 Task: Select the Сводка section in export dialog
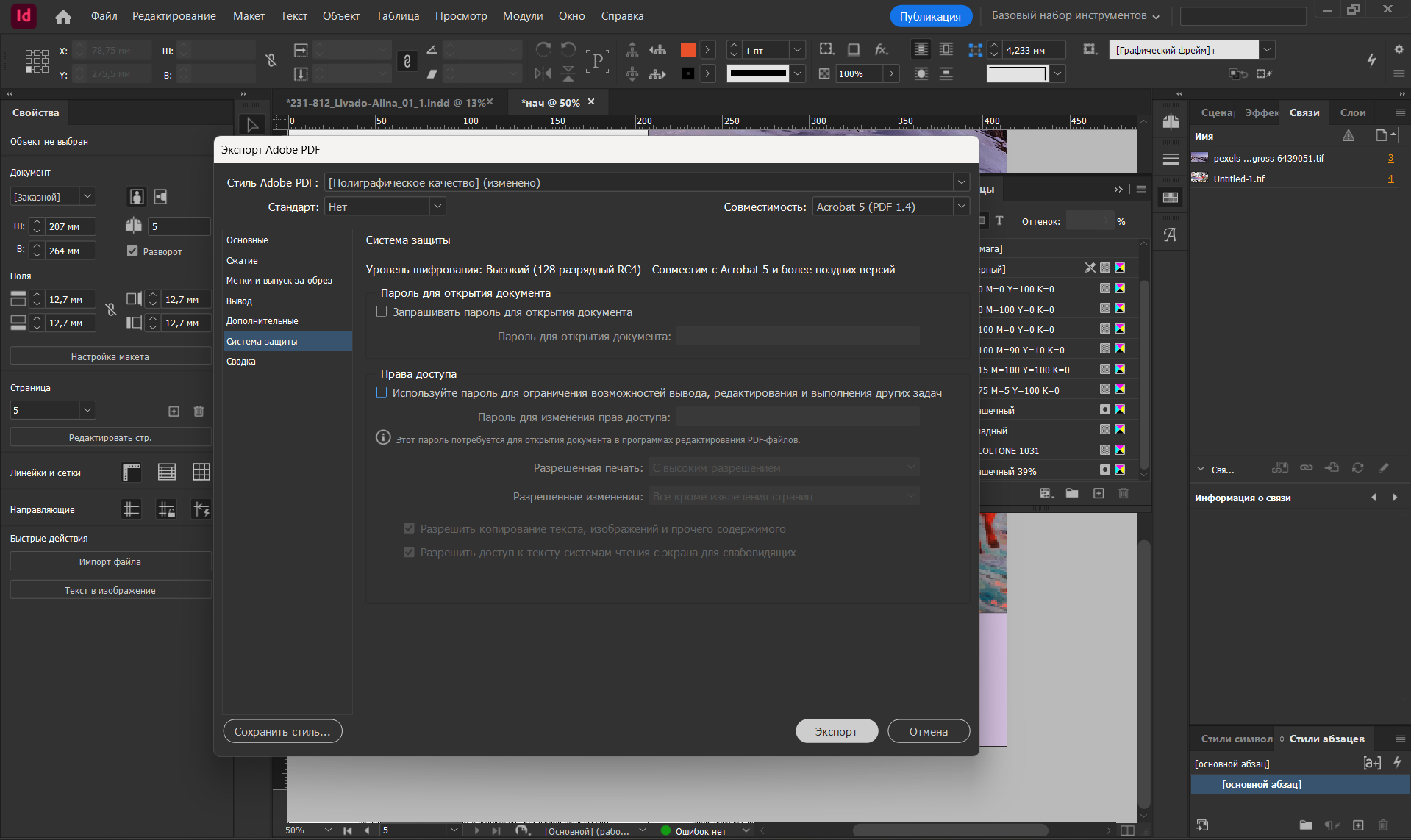point(287,361)
